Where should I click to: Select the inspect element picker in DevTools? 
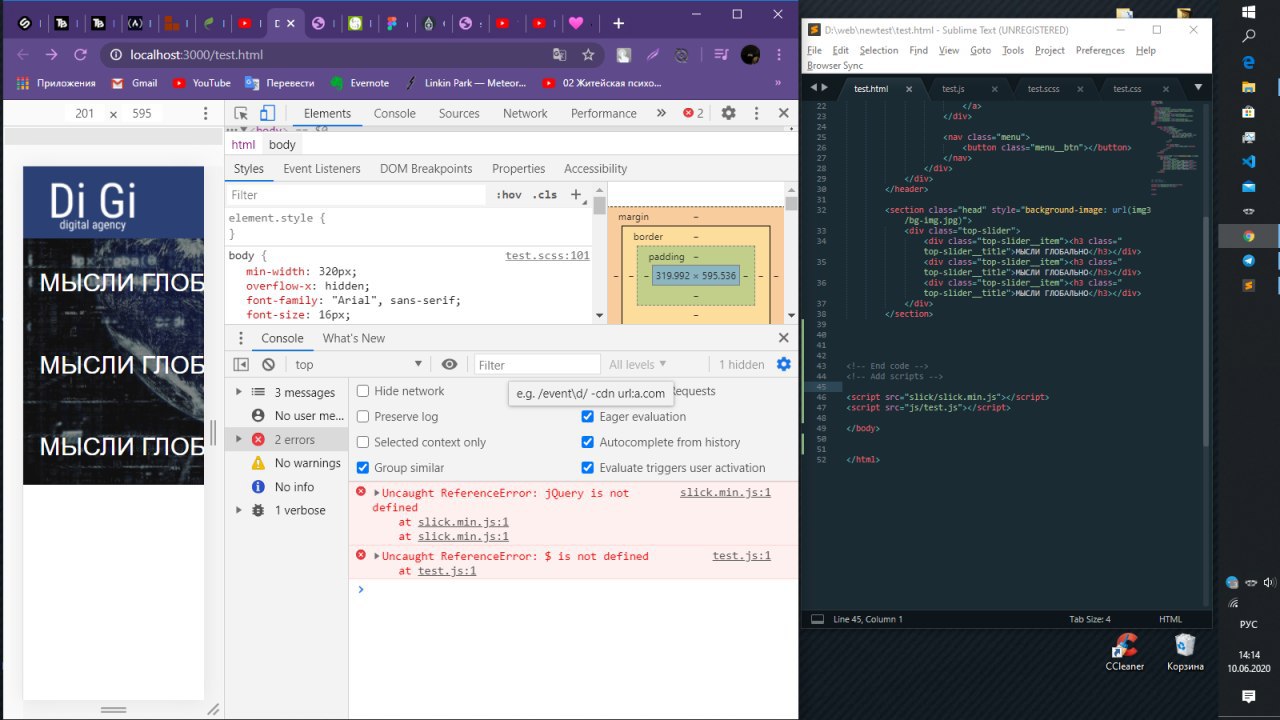(243, 113)
